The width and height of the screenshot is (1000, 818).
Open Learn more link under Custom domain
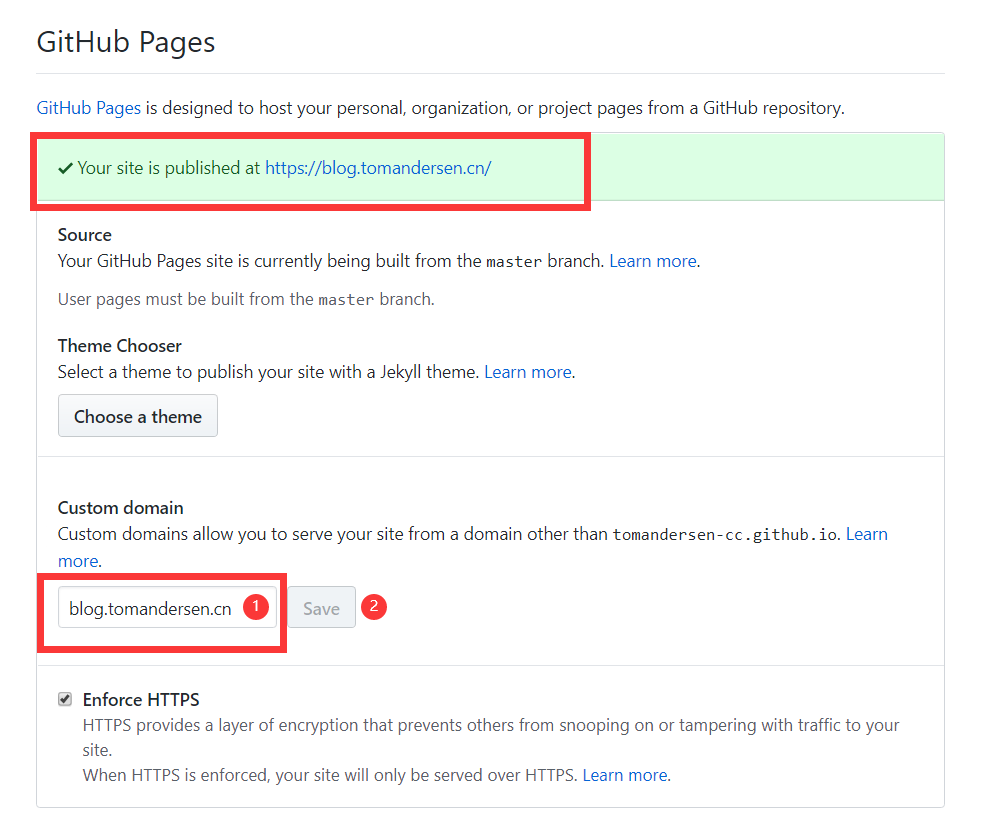click(x=867, y=534)
